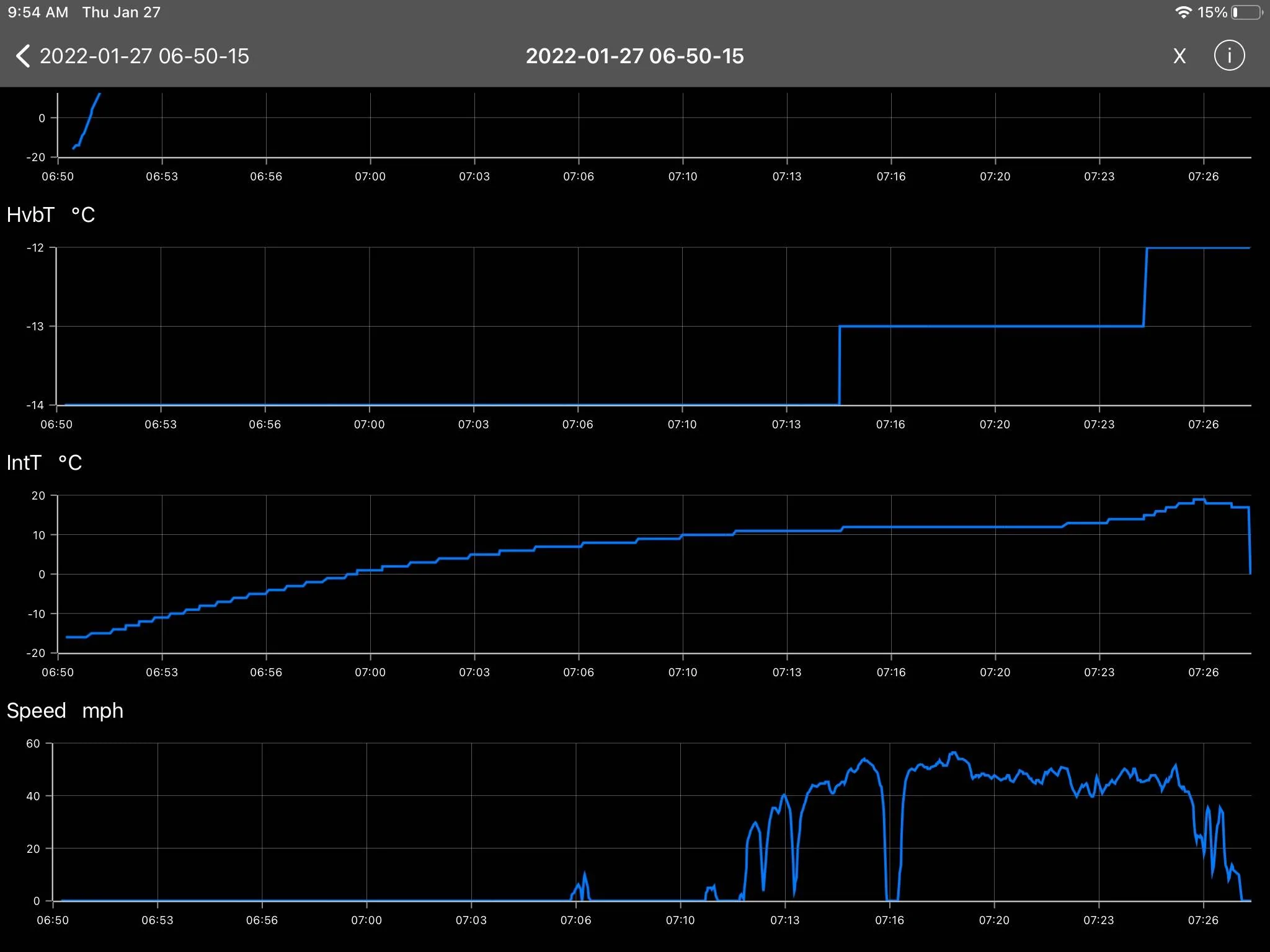Tap the HvbT line at its -13 plateau
Viewport: 1270px width, 952px height.
(992, 326)
